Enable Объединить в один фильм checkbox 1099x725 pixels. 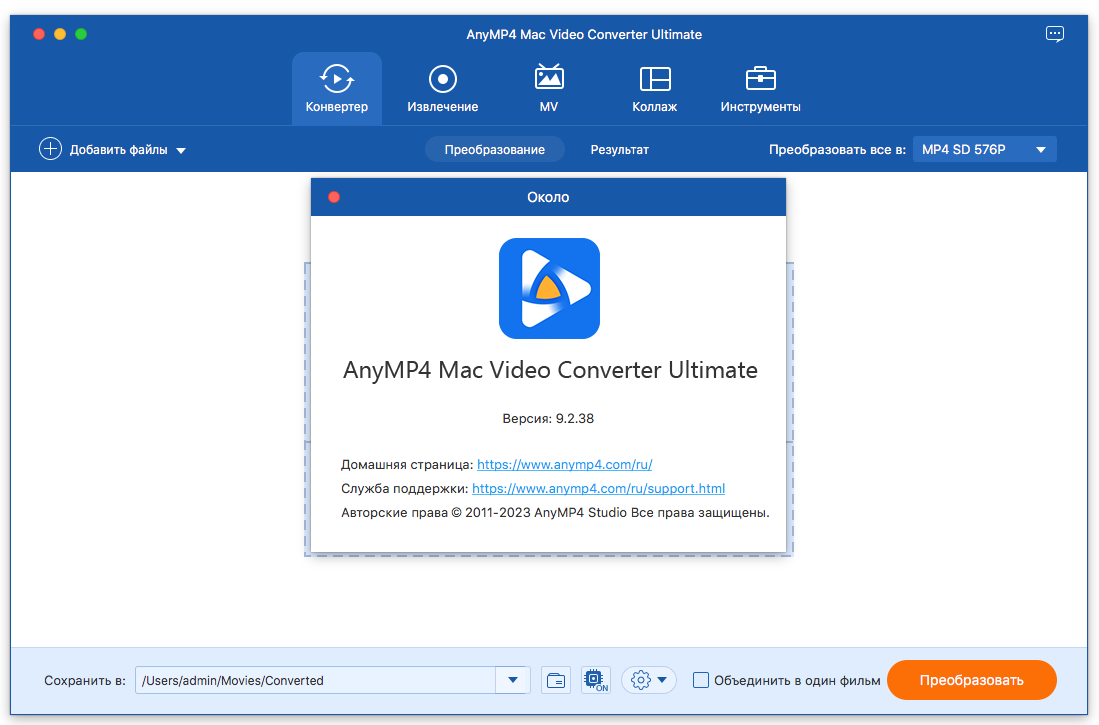pos(701,680)
